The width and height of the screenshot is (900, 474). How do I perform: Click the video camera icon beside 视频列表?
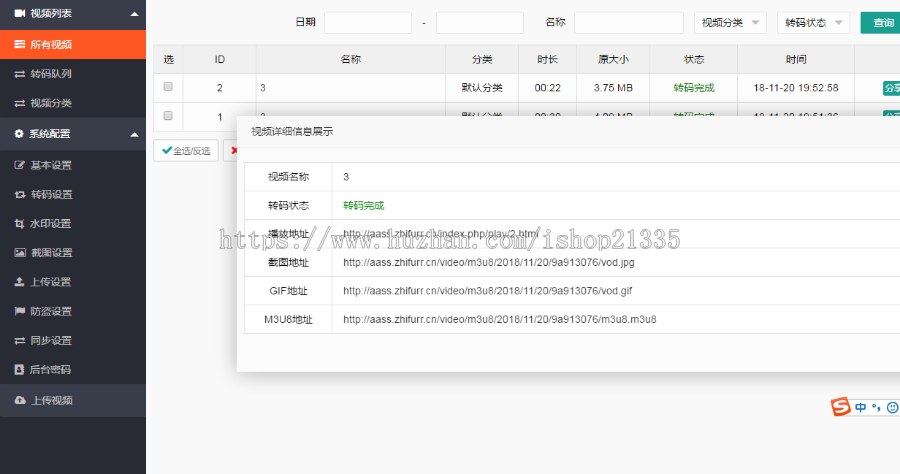[20, 13]
